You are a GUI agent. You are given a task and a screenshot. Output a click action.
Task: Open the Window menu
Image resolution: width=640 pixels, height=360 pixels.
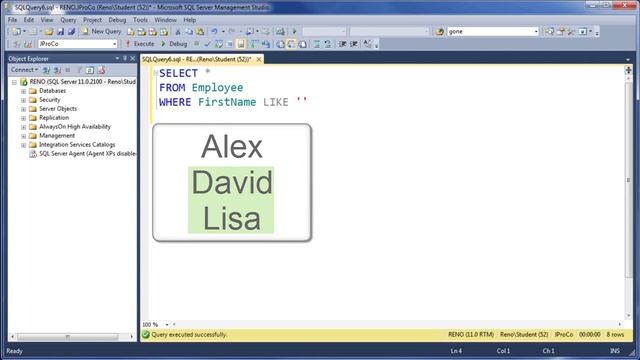point(165,20)
